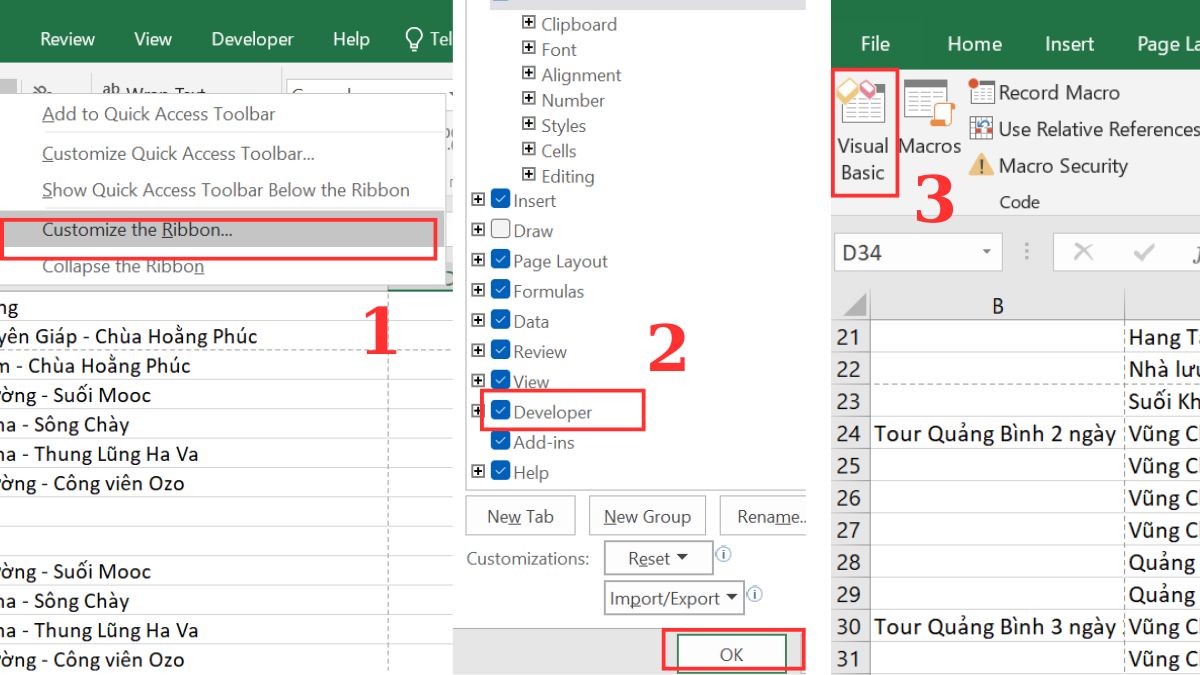Open the Reset dropdown
The width and height of the screenshot is (1200, 675).
tap(658, 558)
